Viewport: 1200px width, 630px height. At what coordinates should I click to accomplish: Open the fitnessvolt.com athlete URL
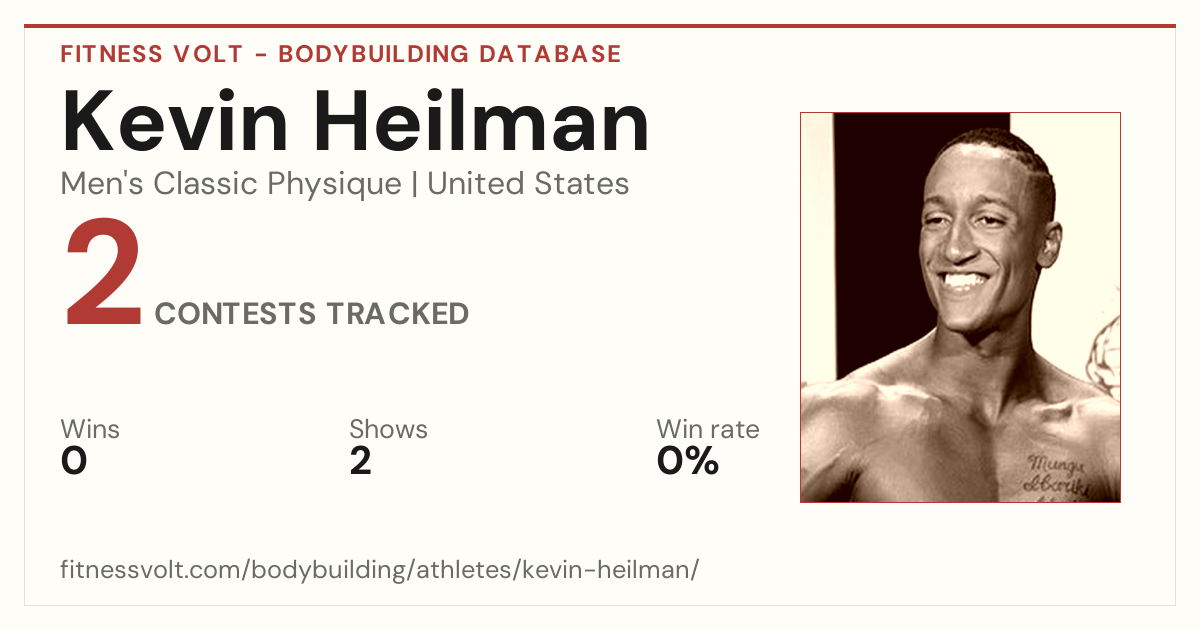(x=380, y=570)
